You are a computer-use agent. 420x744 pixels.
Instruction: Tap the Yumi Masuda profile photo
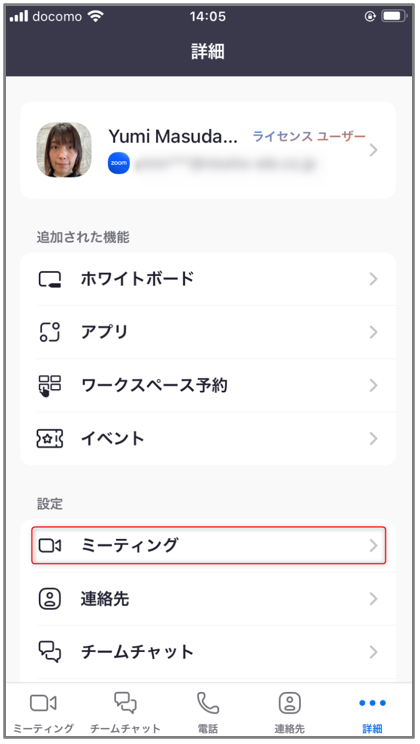click(64, 150)
